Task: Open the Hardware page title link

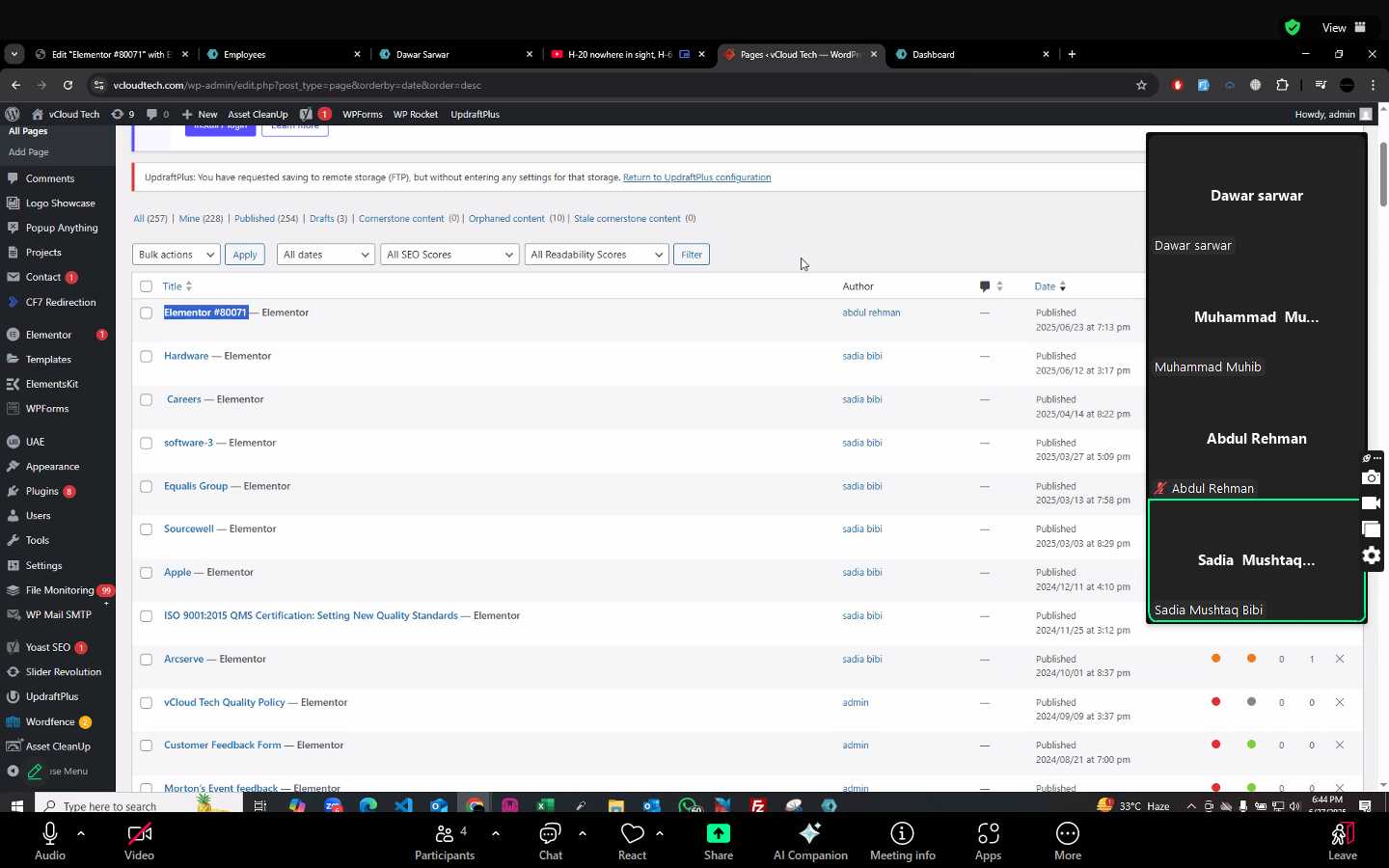Action: click(x=186, y=356)
